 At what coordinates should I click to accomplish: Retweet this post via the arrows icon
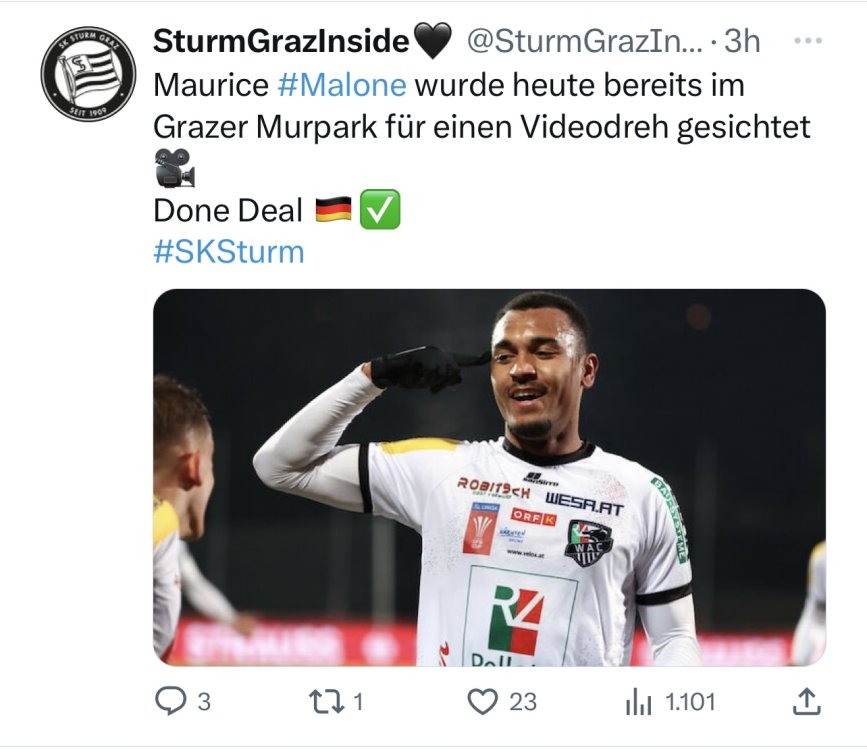coord(327,702)
